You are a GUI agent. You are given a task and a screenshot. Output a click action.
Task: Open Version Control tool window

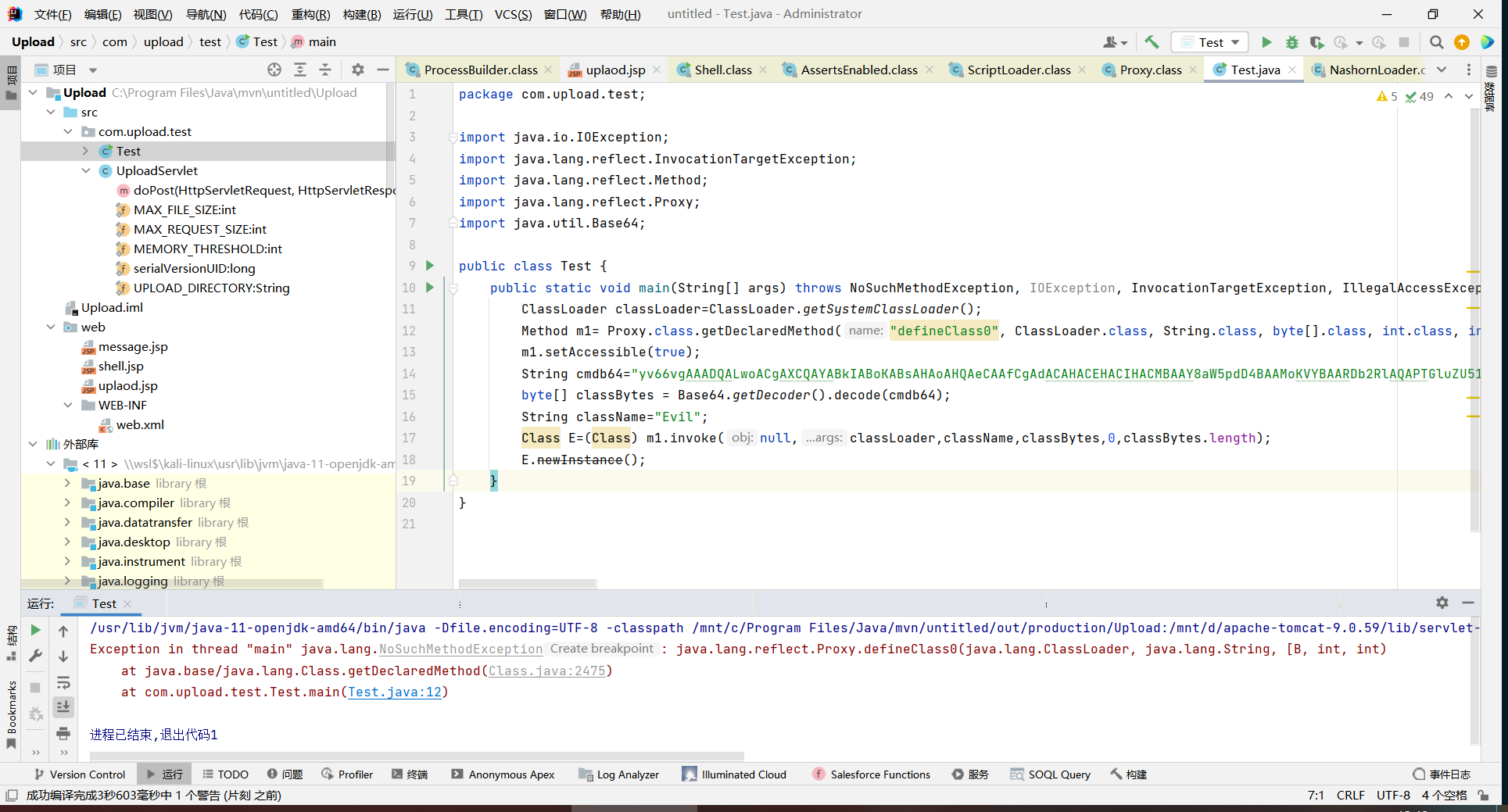tap(80, 774)
